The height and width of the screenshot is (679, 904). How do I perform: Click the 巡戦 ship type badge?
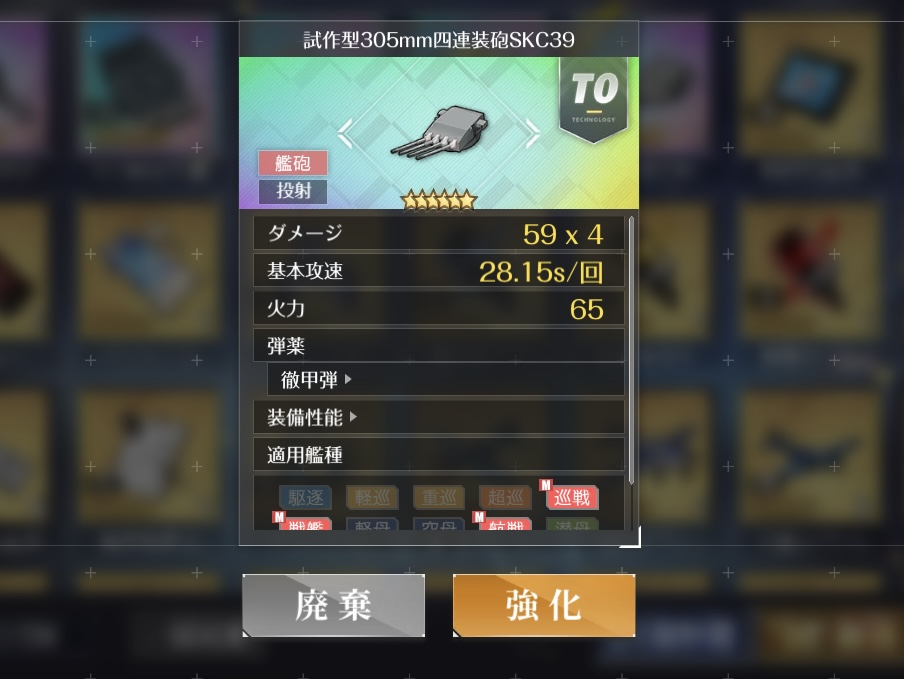(571, 497)
